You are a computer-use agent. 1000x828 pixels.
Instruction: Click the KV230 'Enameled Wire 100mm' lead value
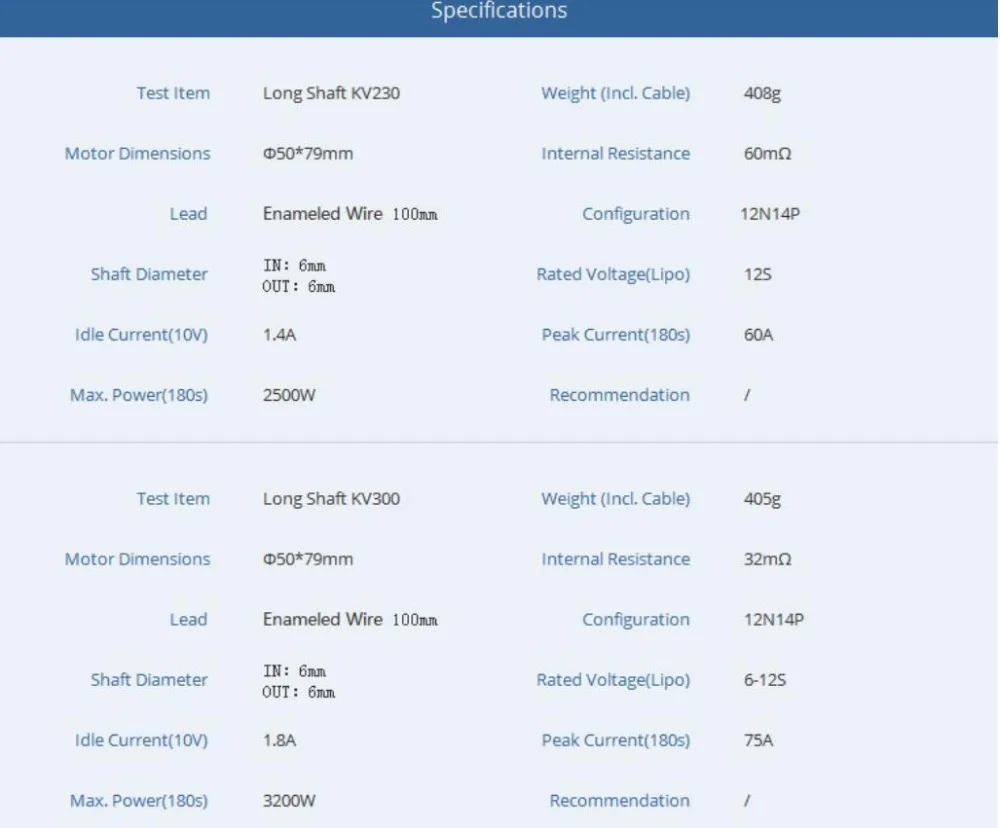(x=350, y=214)
